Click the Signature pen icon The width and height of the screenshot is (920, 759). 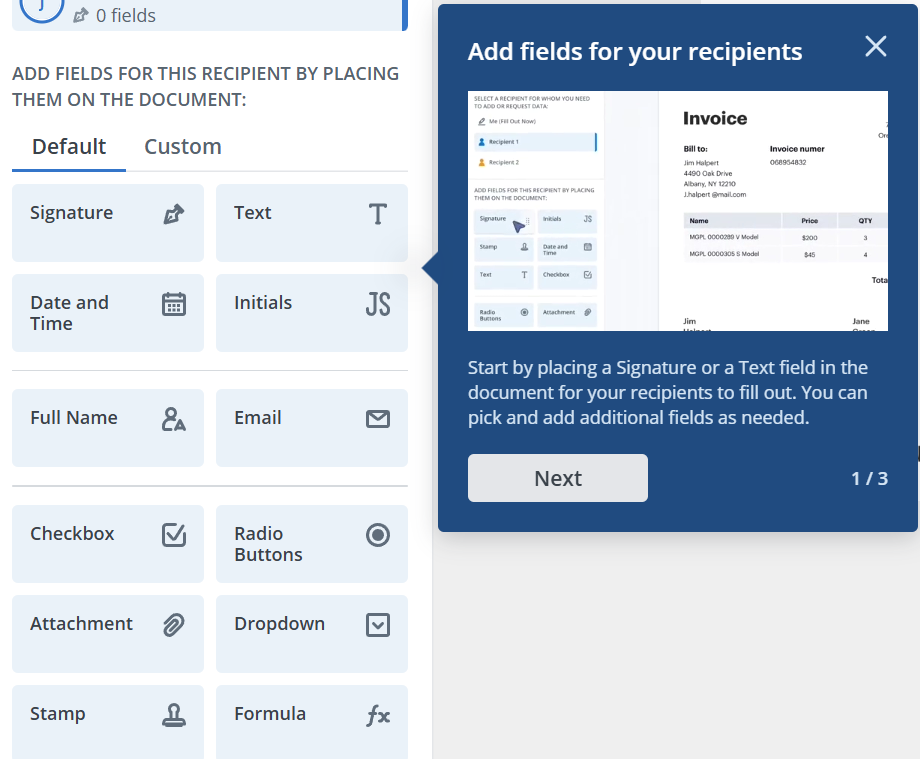(174, 213)
